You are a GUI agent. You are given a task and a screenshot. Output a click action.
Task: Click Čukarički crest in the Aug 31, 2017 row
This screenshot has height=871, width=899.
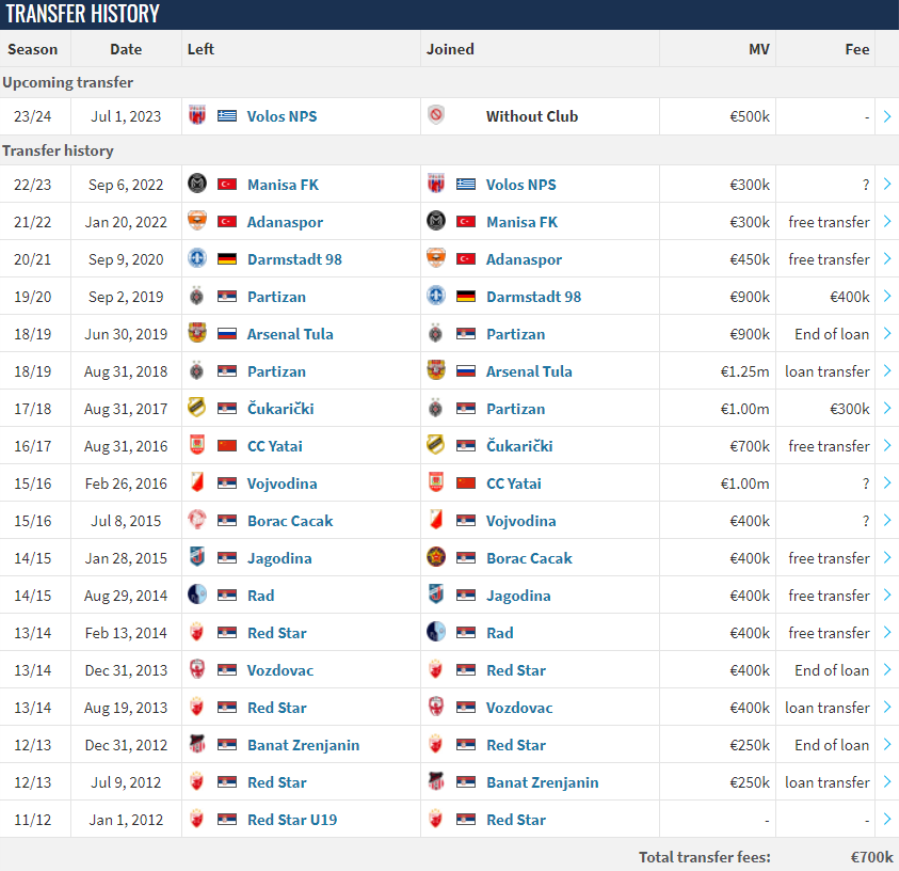197,408
